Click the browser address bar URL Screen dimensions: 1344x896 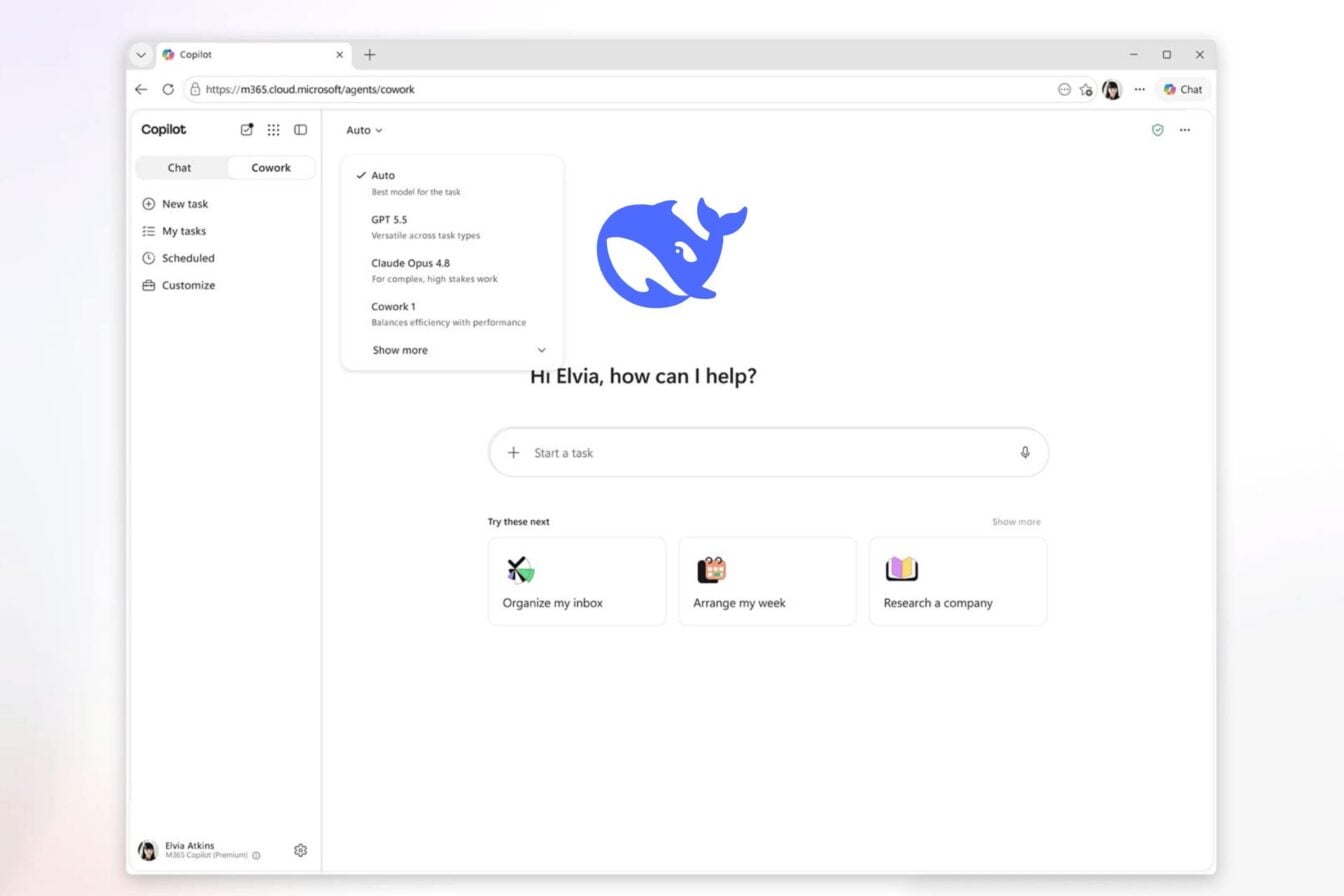coord(310,89)
